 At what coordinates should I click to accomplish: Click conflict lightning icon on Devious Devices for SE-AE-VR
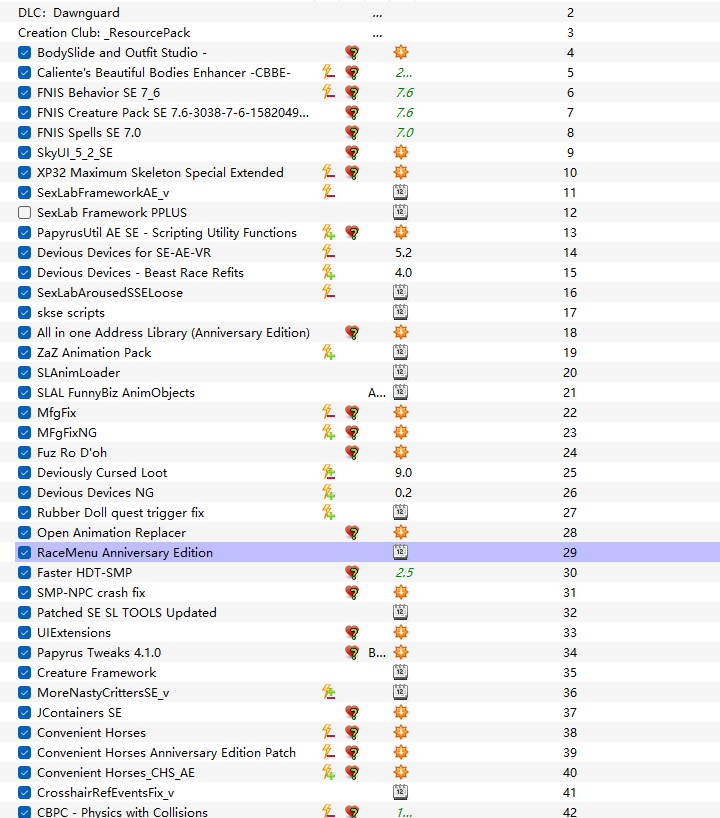tap(328, 252)
